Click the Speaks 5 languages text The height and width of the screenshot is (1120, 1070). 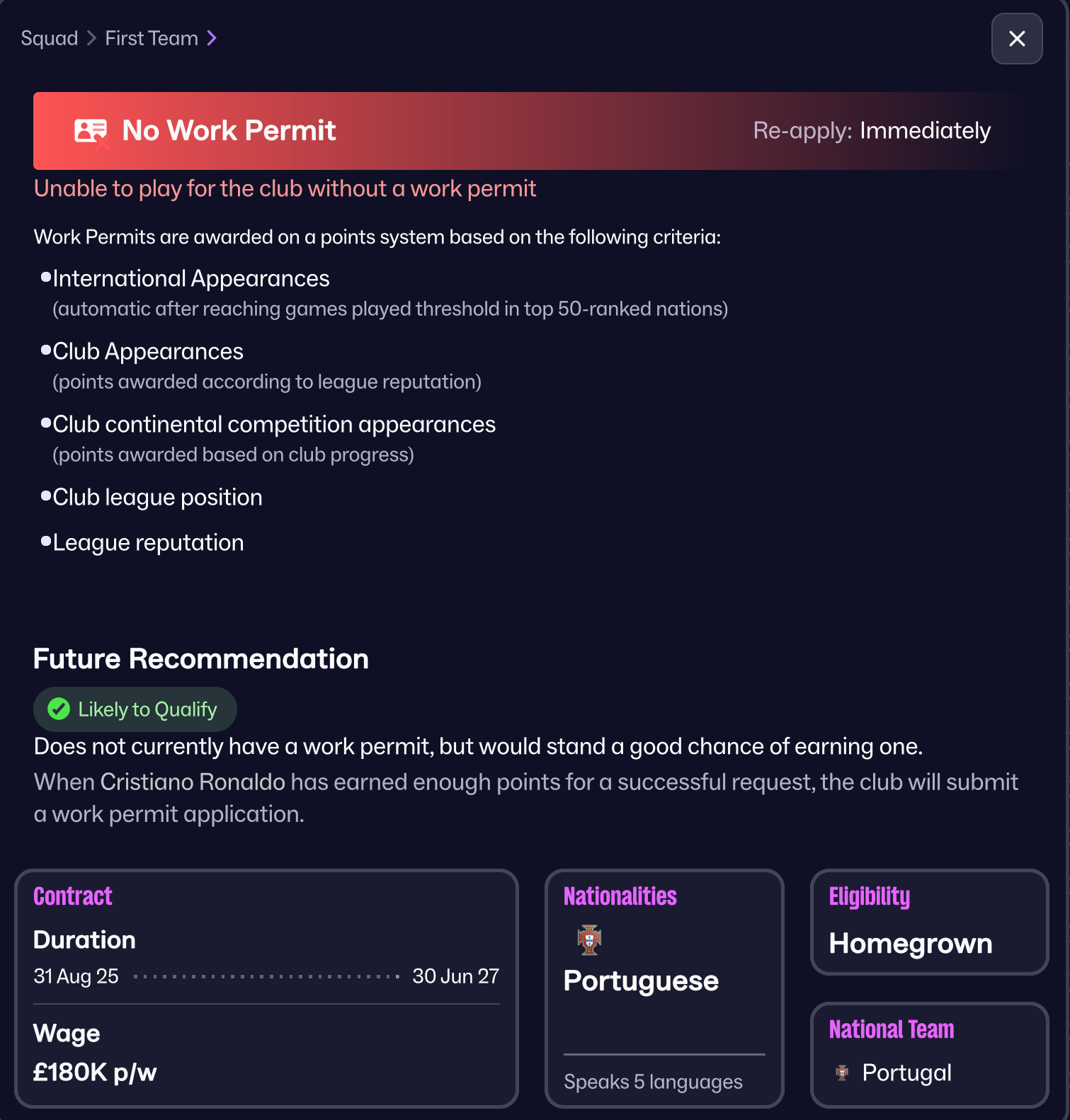(x=653, y=1082)
